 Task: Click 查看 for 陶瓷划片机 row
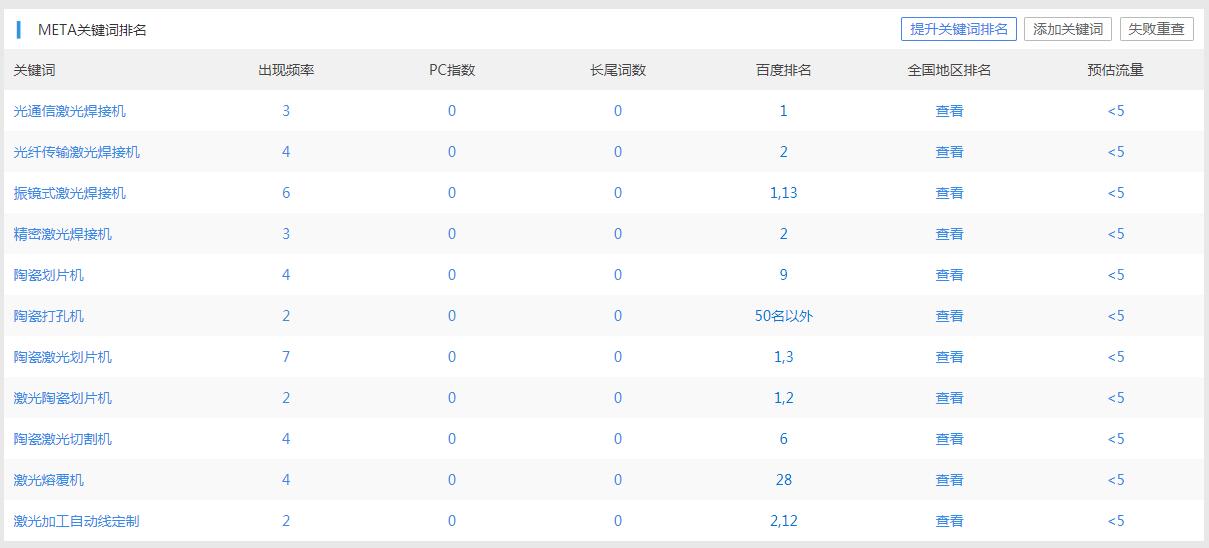pos(949,275)
